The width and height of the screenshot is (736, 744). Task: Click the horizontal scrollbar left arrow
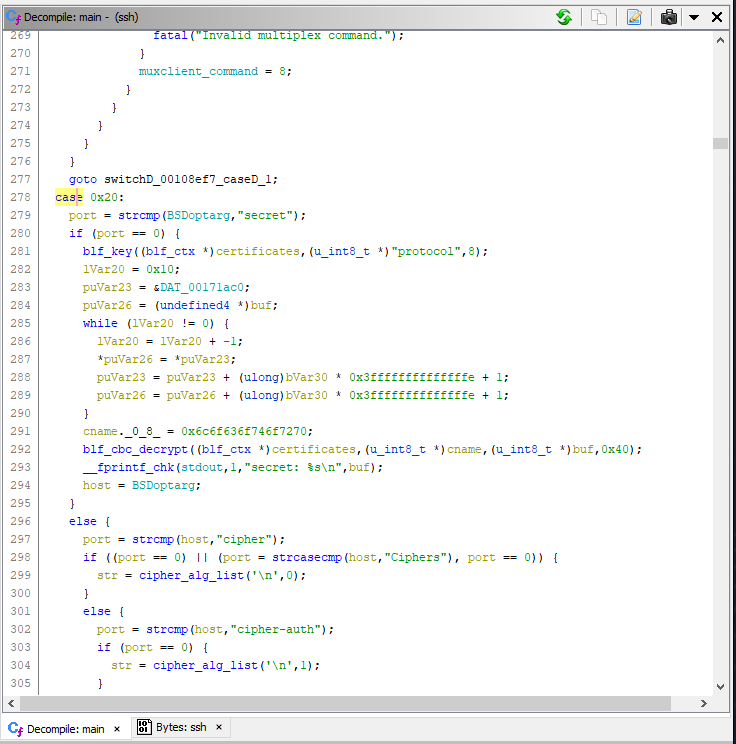tap(11, 704)
